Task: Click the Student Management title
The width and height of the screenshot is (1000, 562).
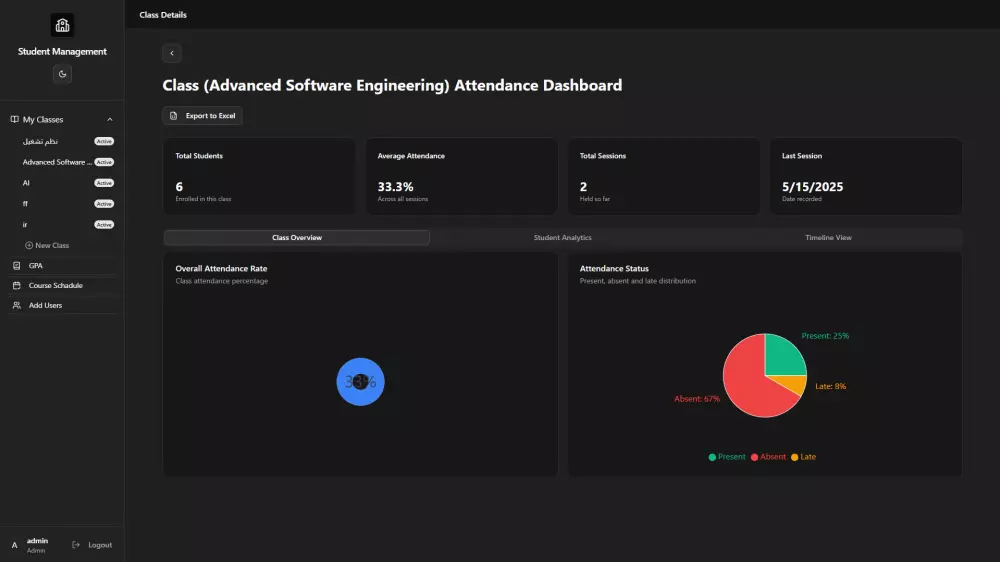Action: pyautogui.click(x=62, y=51)
